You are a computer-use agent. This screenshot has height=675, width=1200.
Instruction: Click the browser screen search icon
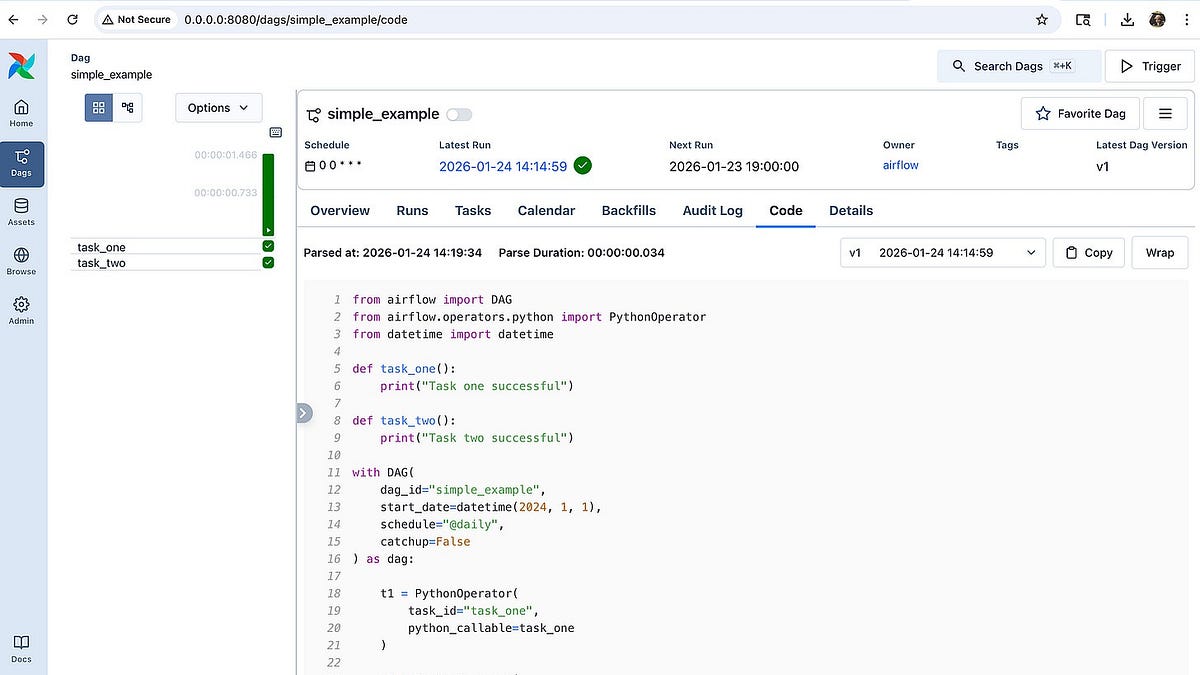[x=1083, y=19]
